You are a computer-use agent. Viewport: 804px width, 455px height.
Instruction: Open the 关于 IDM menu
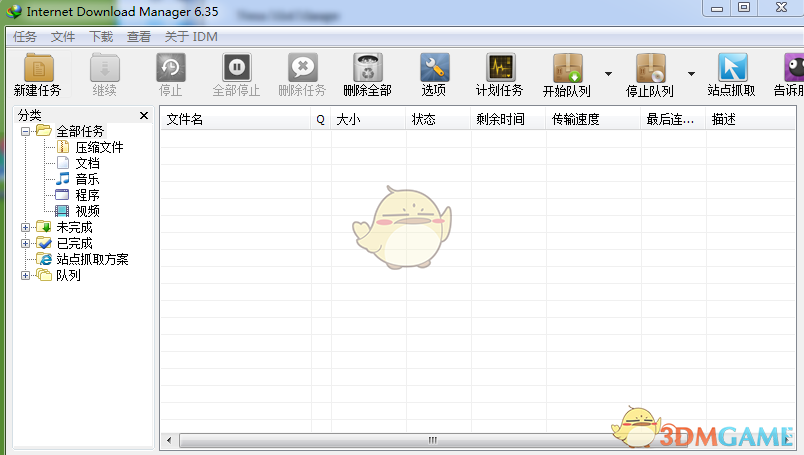tap(191, 37)
